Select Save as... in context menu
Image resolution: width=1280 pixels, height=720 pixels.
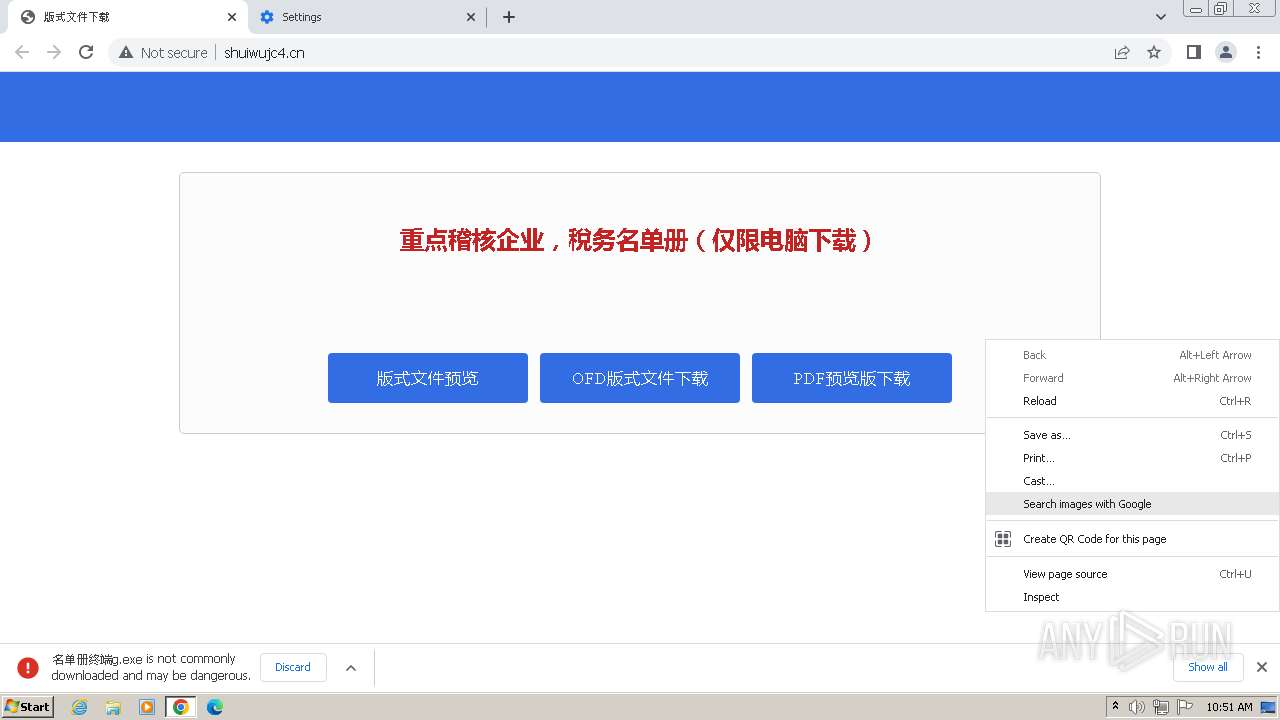(x=1132, y=435)
